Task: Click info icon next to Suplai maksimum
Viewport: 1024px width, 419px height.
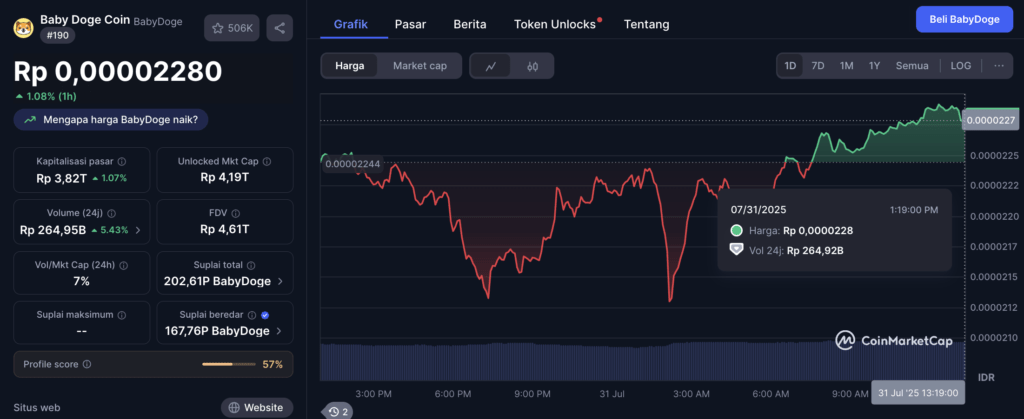Action: 121,315
